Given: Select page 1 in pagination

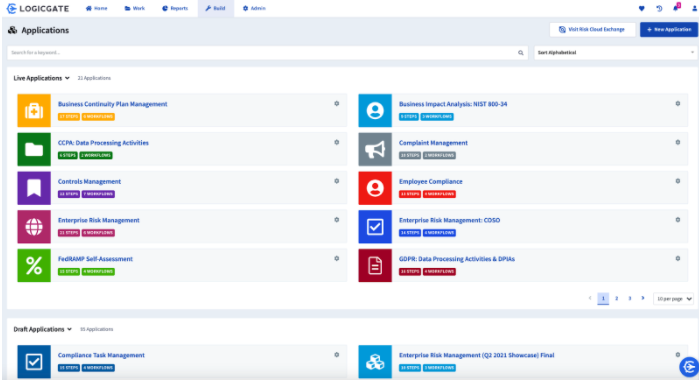Looking at the screenshot, I should pos(603,298).
